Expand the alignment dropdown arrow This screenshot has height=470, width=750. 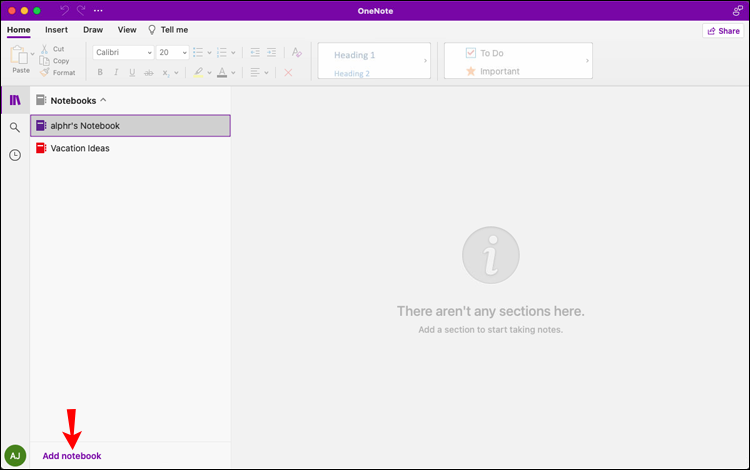pyautogui.click(x=266, y=73)
